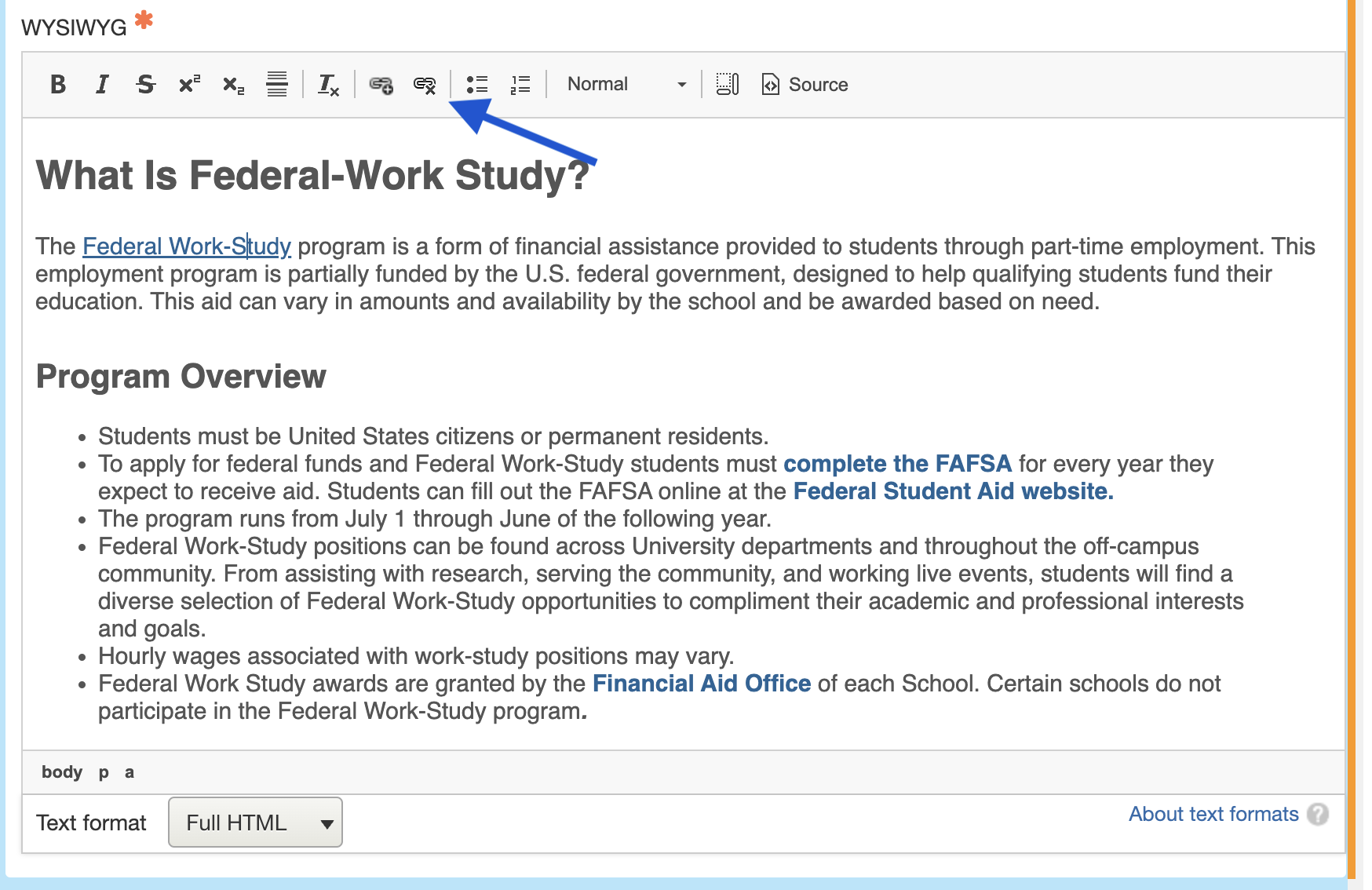Click the heading What Is Federal-Work Study?
Image resolution: width=1372 pixels, height=890 pixels.
[x=312, y=175]
